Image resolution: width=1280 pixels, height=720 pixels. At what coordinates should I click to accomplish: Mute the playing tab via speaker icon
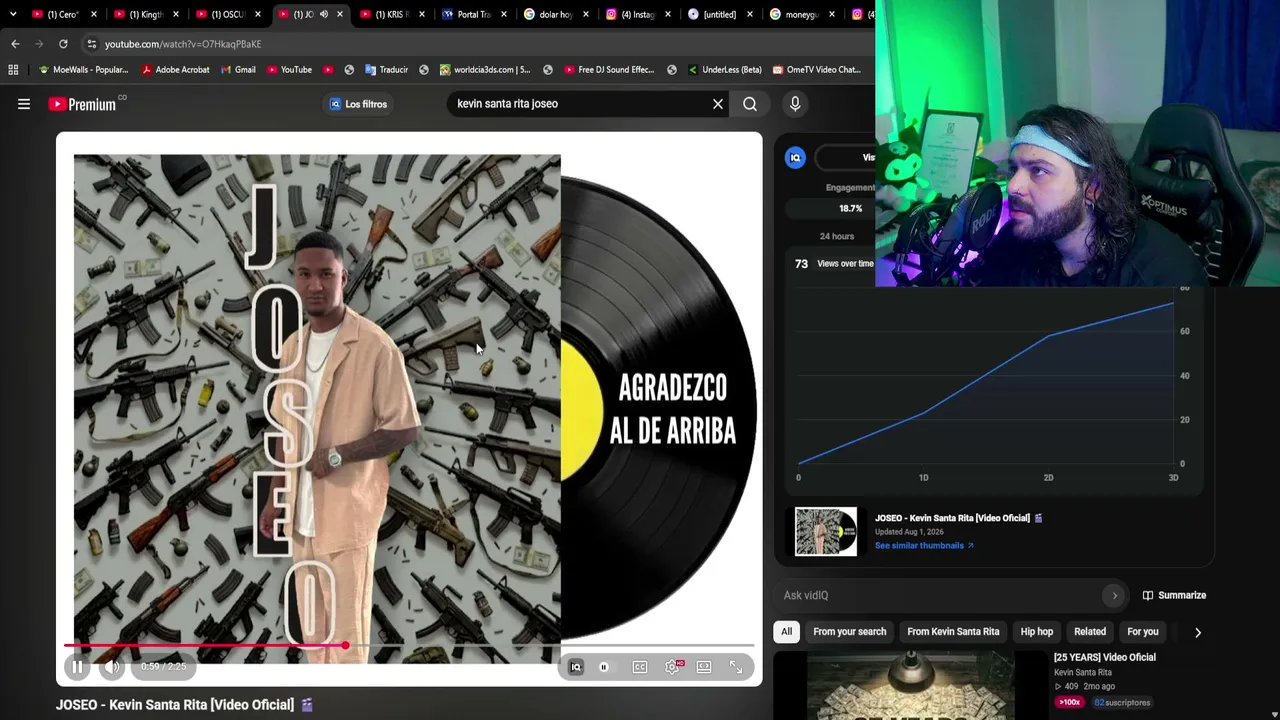click(x=323, y=14)
